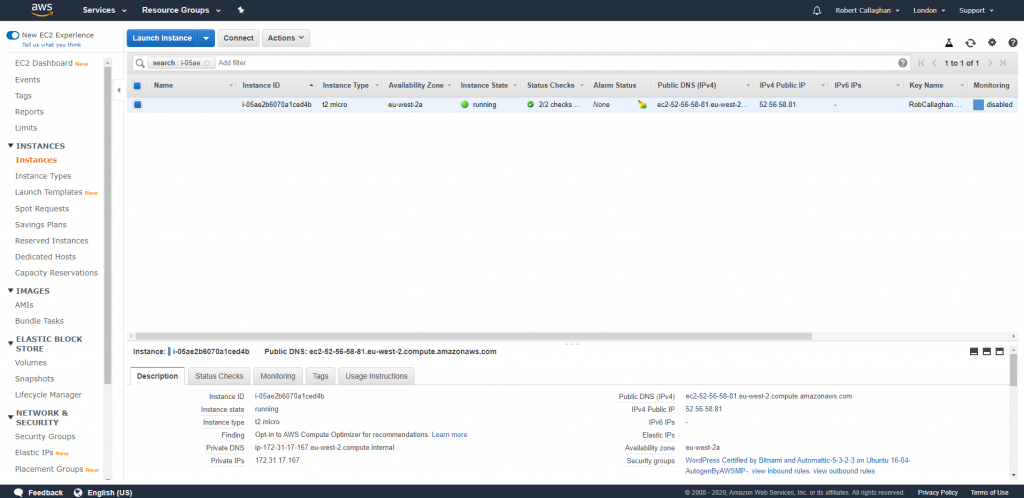Viewport: 1024px width, 498px height.
Task: Open Terms of Use link
Action: coord(989,493)
